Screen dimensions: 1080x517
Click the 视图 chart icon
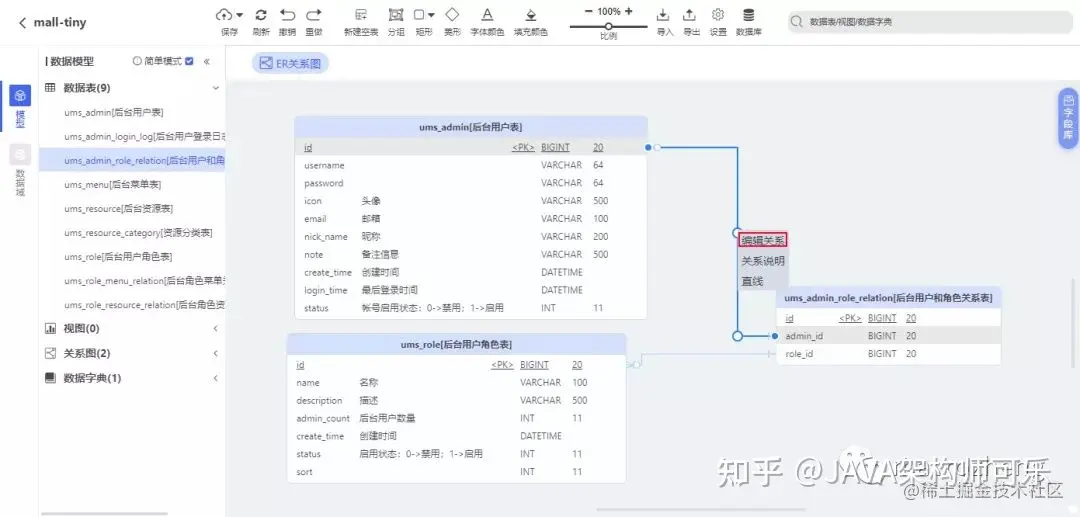[50, 329]
